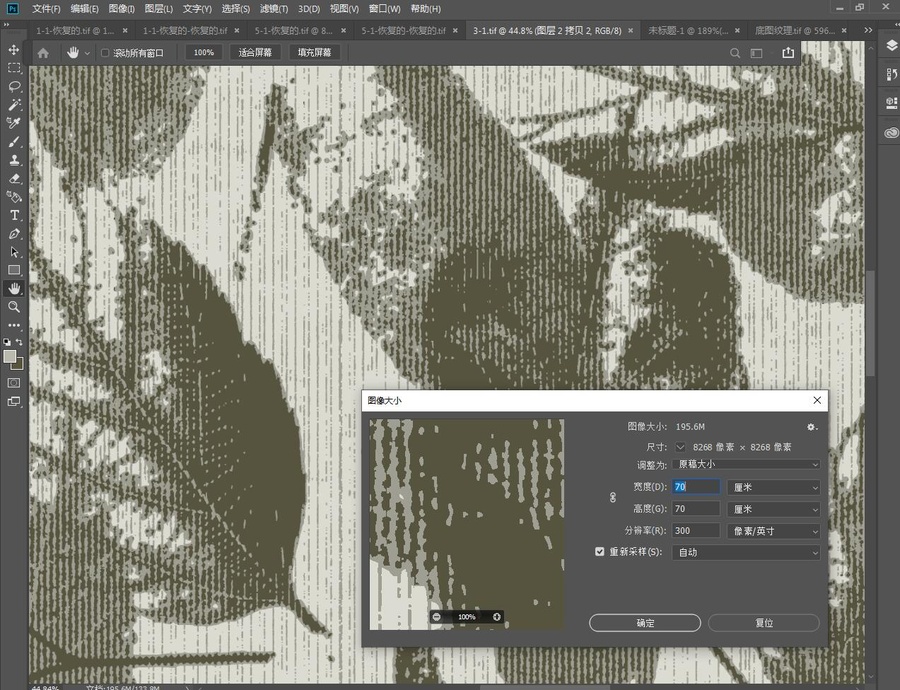Set the foreground color swatch
Screen dimensions: 900x690
(x=9, y=356)
